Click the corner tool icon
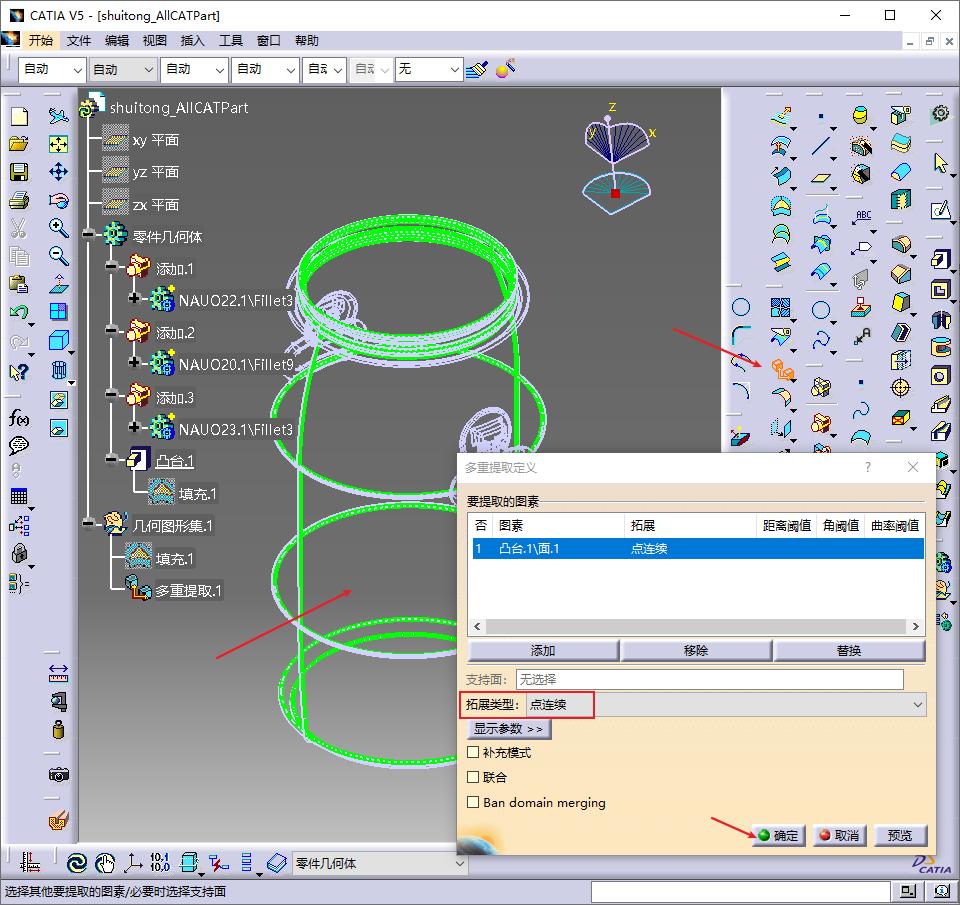Image resolution: width=960 pixels, height=905 pixels. pyautogui.click(x=741, y=334)
